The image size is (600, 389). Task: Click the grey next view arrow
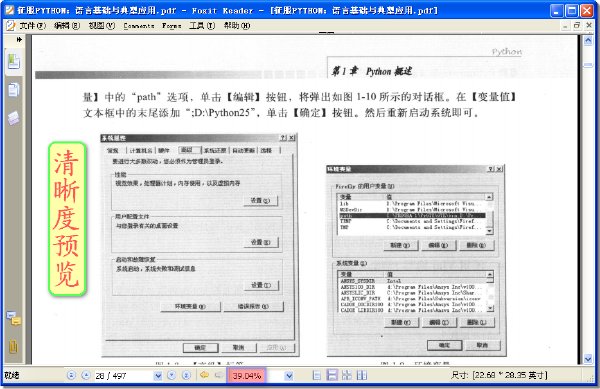(x=219, y=375)
